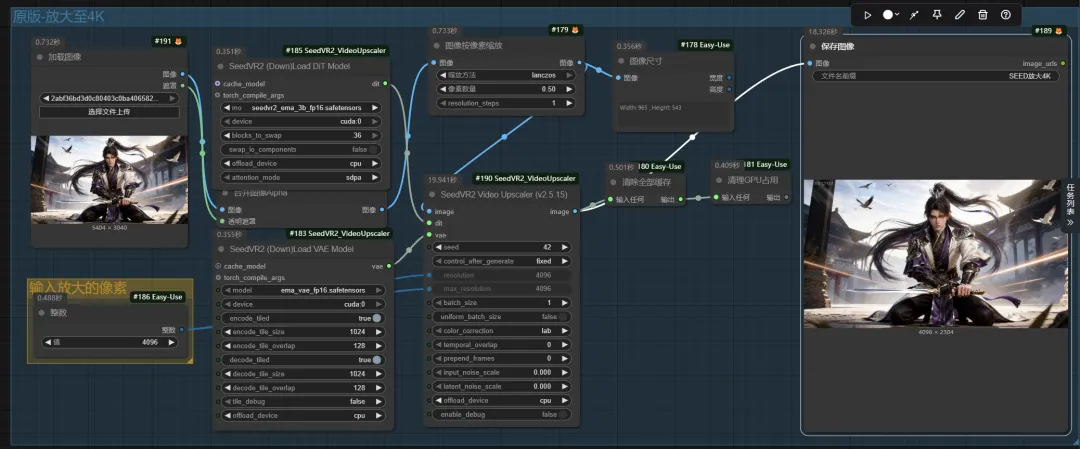Click the #190 SeedVR2_VideoUpscaler badge
1080x449 pixels.
coord(526,178)
